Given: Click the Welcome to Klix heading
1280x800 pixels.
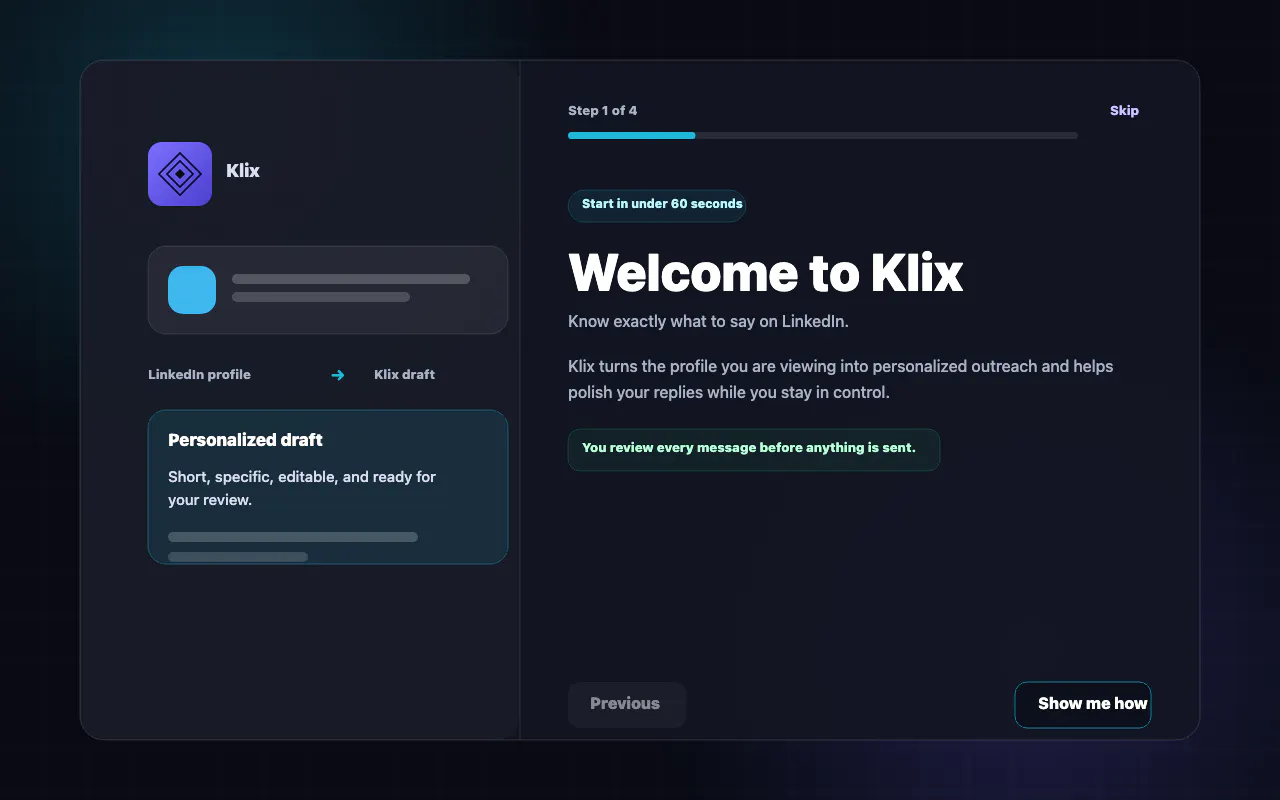Looking at the screenshot, I should tap(765, 273).
